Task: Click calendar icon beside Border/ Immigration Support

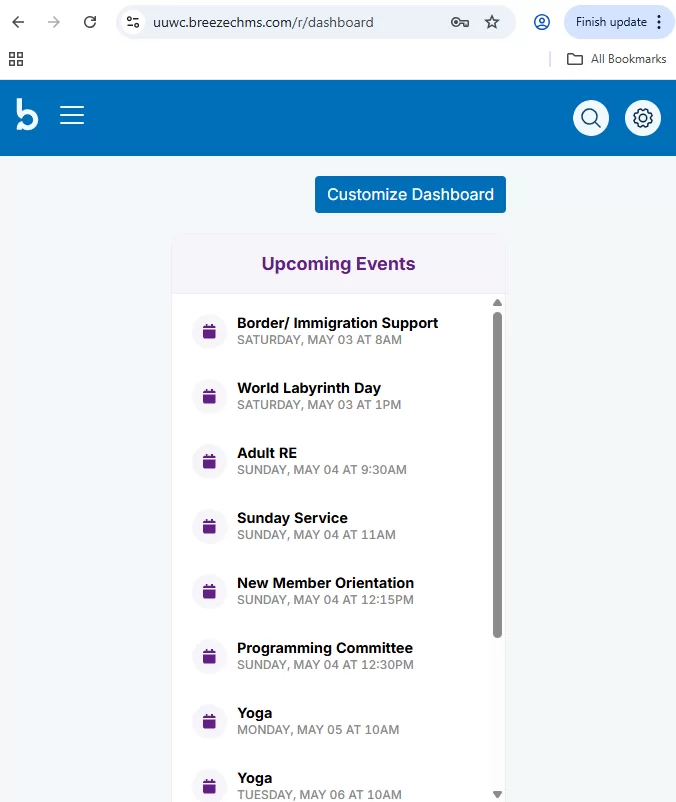Action: click(x=209, y=332)
